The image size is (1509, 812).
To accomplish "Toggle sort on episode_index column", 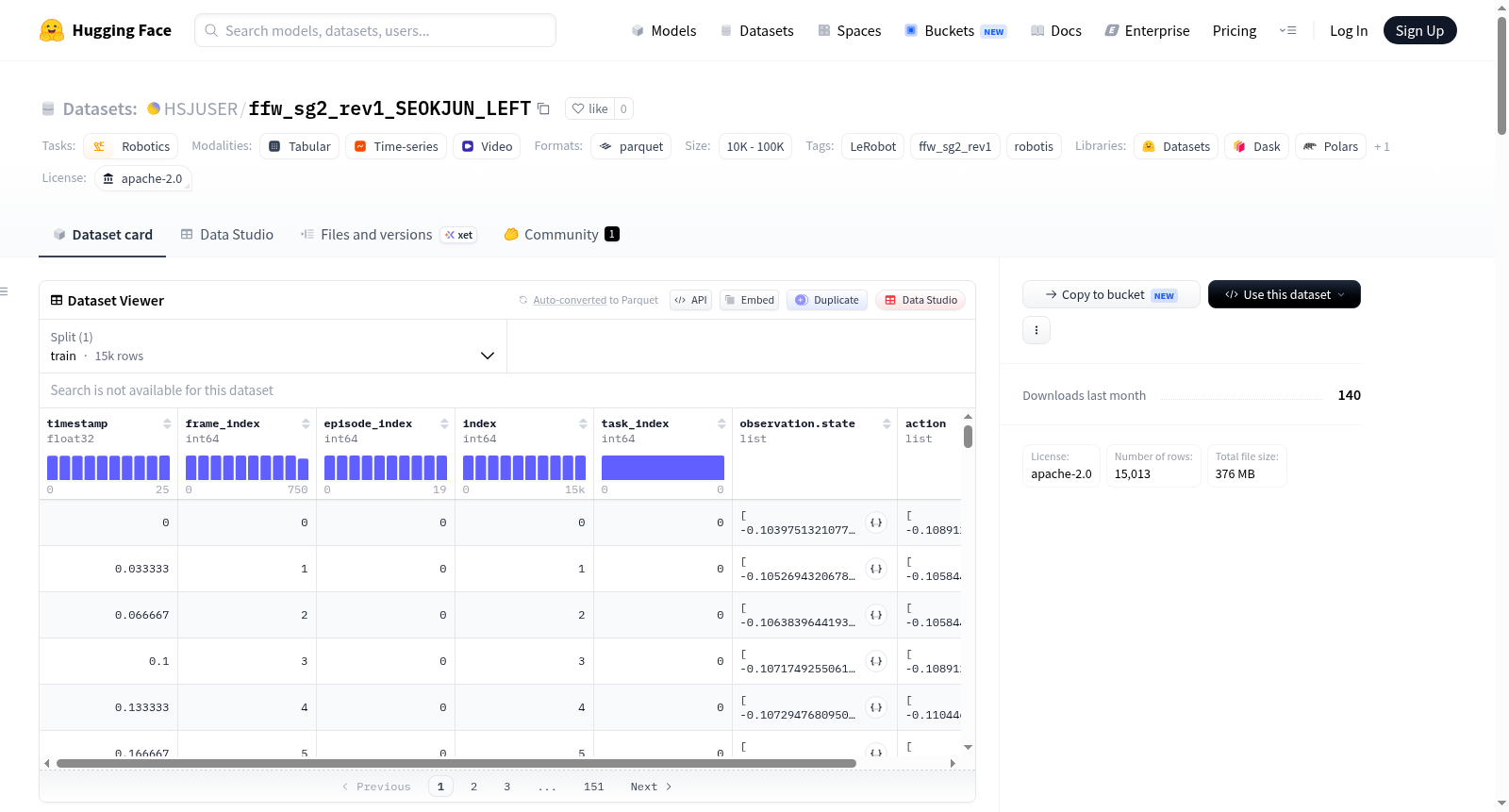I will (x=444, y=423).
